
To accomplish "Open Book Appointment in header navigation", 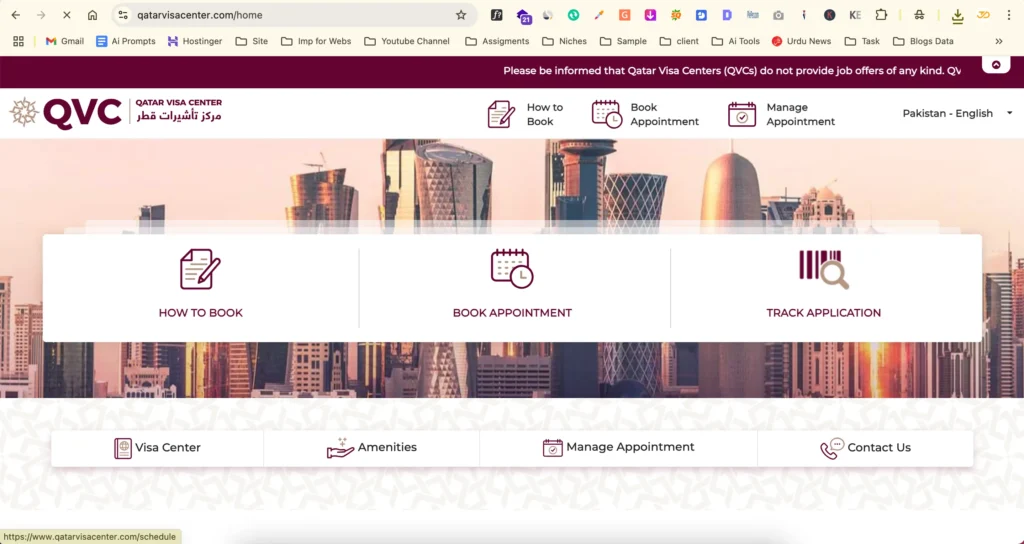I will coord(646,114).
